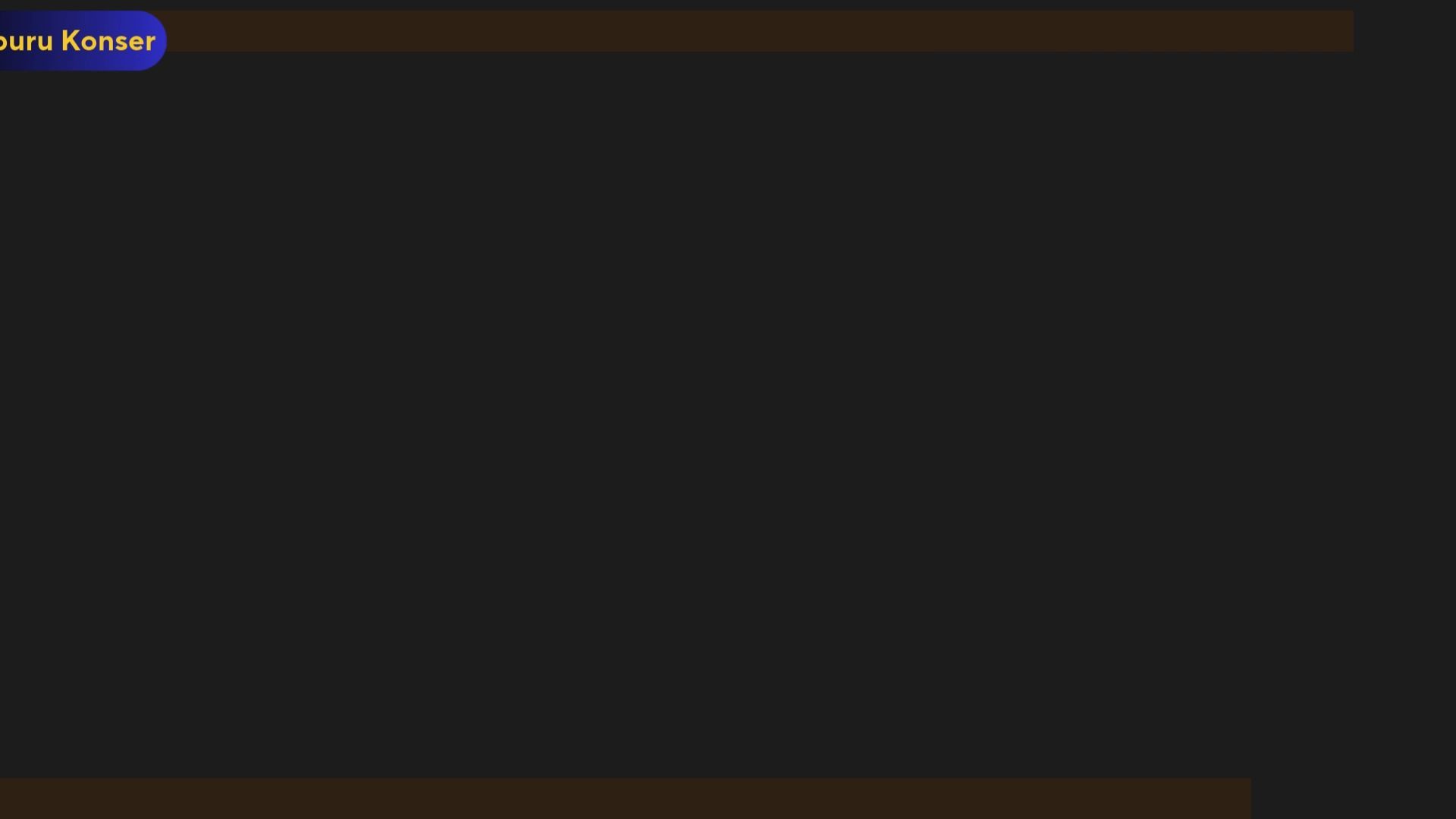This screenshot has width=1456, height=819.
Task: Click the brown bar beside the Konser button
Action: (x=760, y=31)
